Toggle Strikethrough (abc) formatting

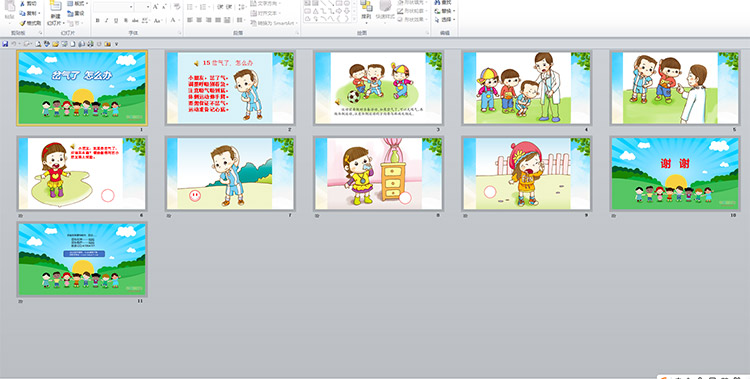(135, 21)
